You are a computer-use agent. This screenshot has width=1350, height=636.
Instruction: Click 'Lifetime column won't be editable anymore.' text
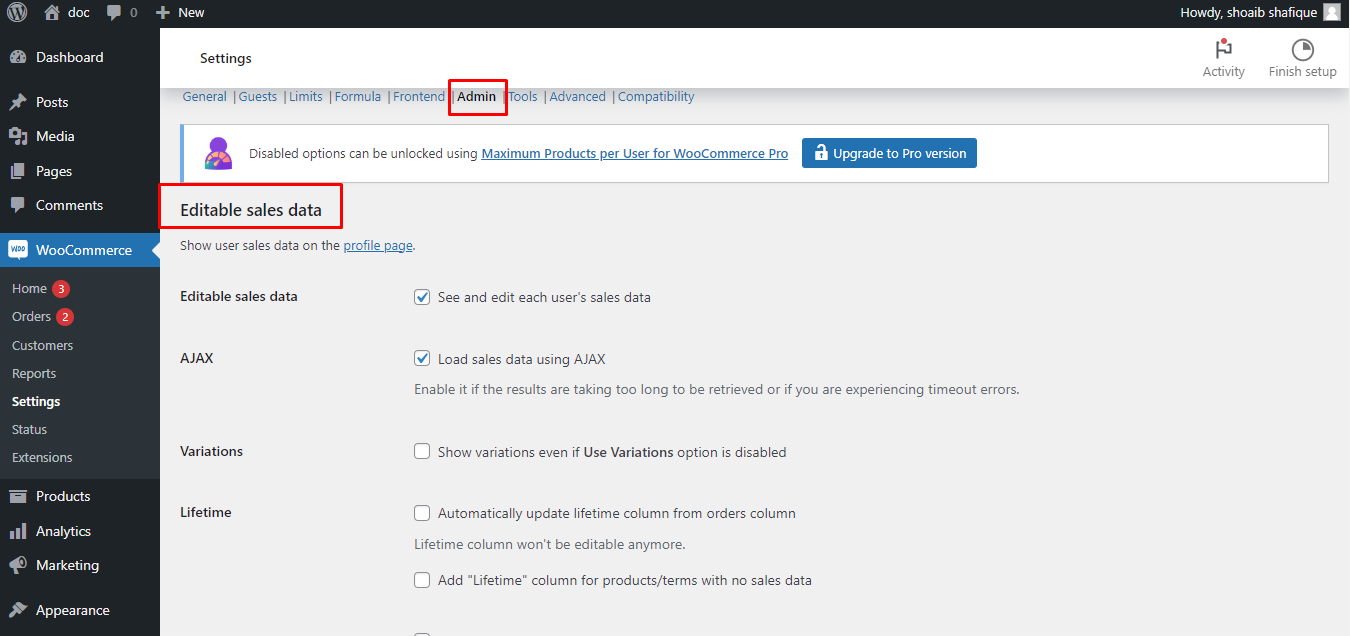pos(550,545)
